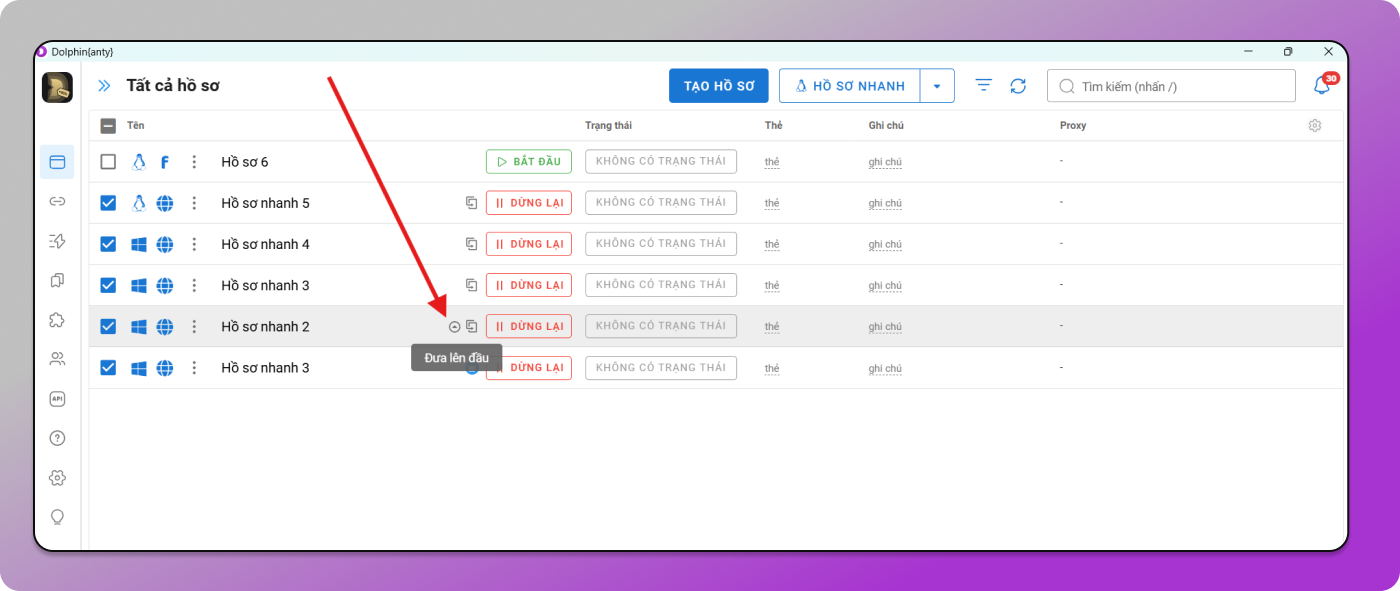Viewport: 1400px width, 591px height.
Task: Toggle the select-all checkbox in header
Action: pyautogui.click(x=109, y=126)
